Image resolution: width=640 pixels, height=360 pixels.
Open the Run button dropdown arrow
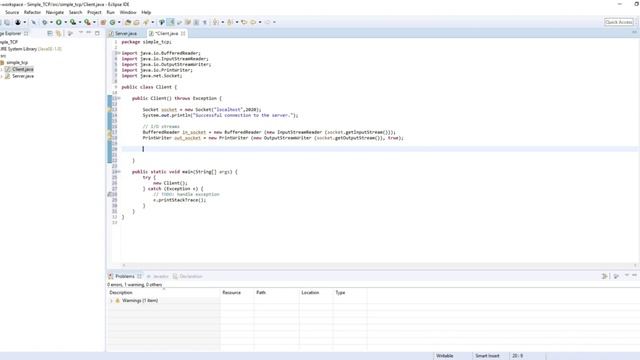65,22
